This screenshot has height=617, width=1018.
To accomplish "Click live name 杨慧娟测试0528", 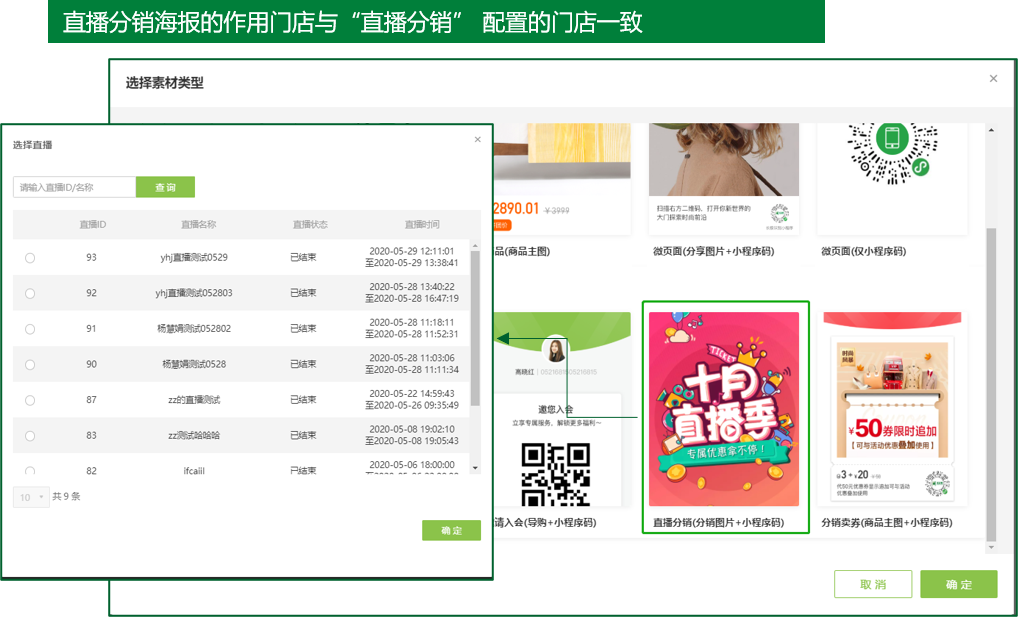I will [194, 364].
